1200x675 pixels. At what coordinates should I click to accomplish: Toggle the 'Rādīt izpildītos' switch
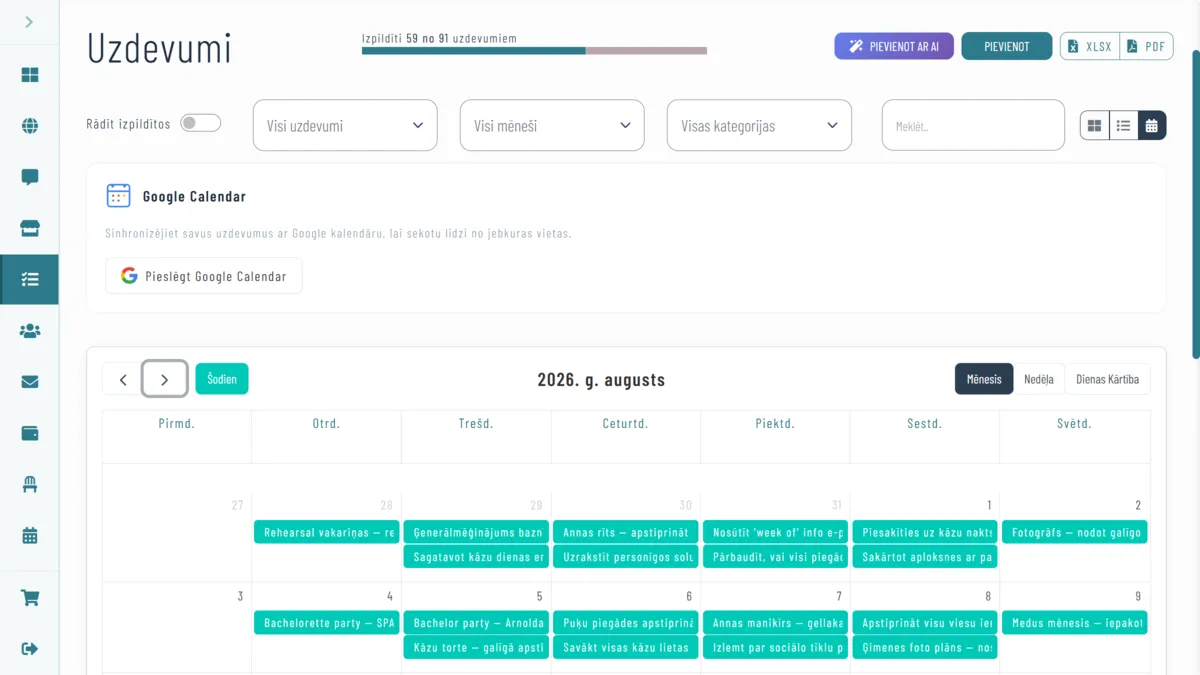tap(200, 123)
